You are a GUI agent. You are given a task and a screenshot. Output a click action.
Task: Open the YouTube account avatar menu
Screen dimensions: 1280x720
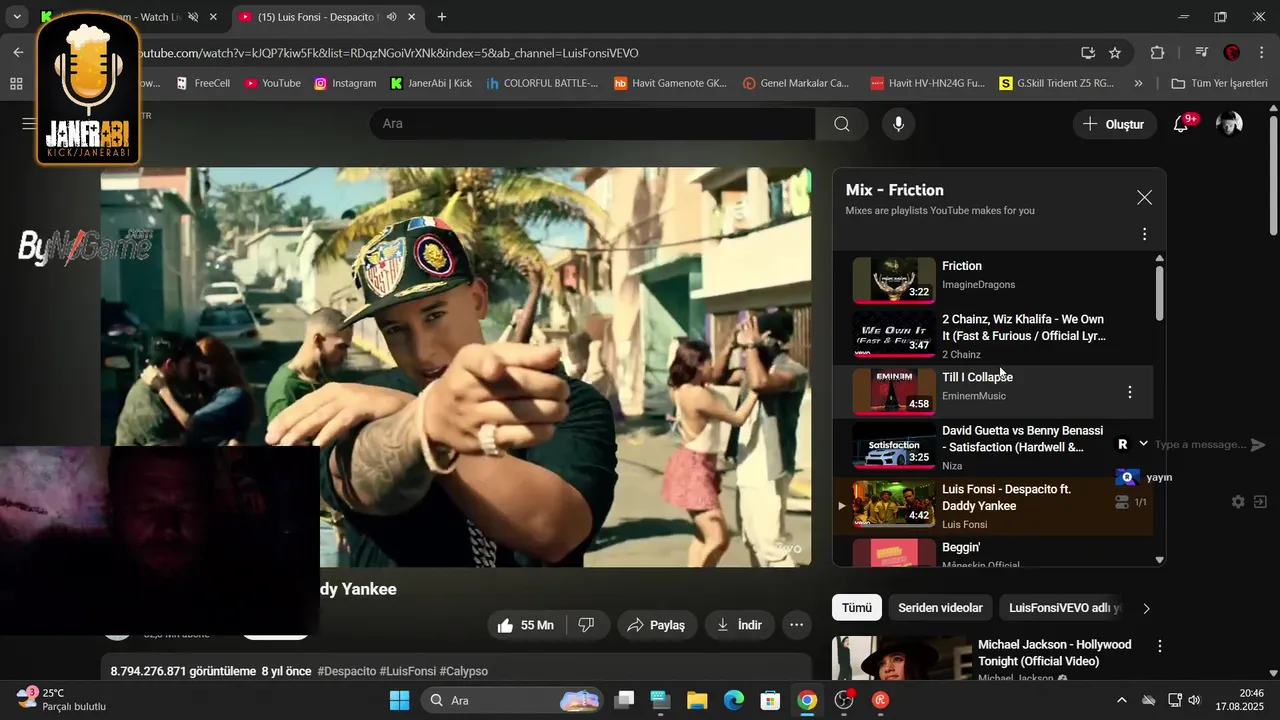(1229, 124)
